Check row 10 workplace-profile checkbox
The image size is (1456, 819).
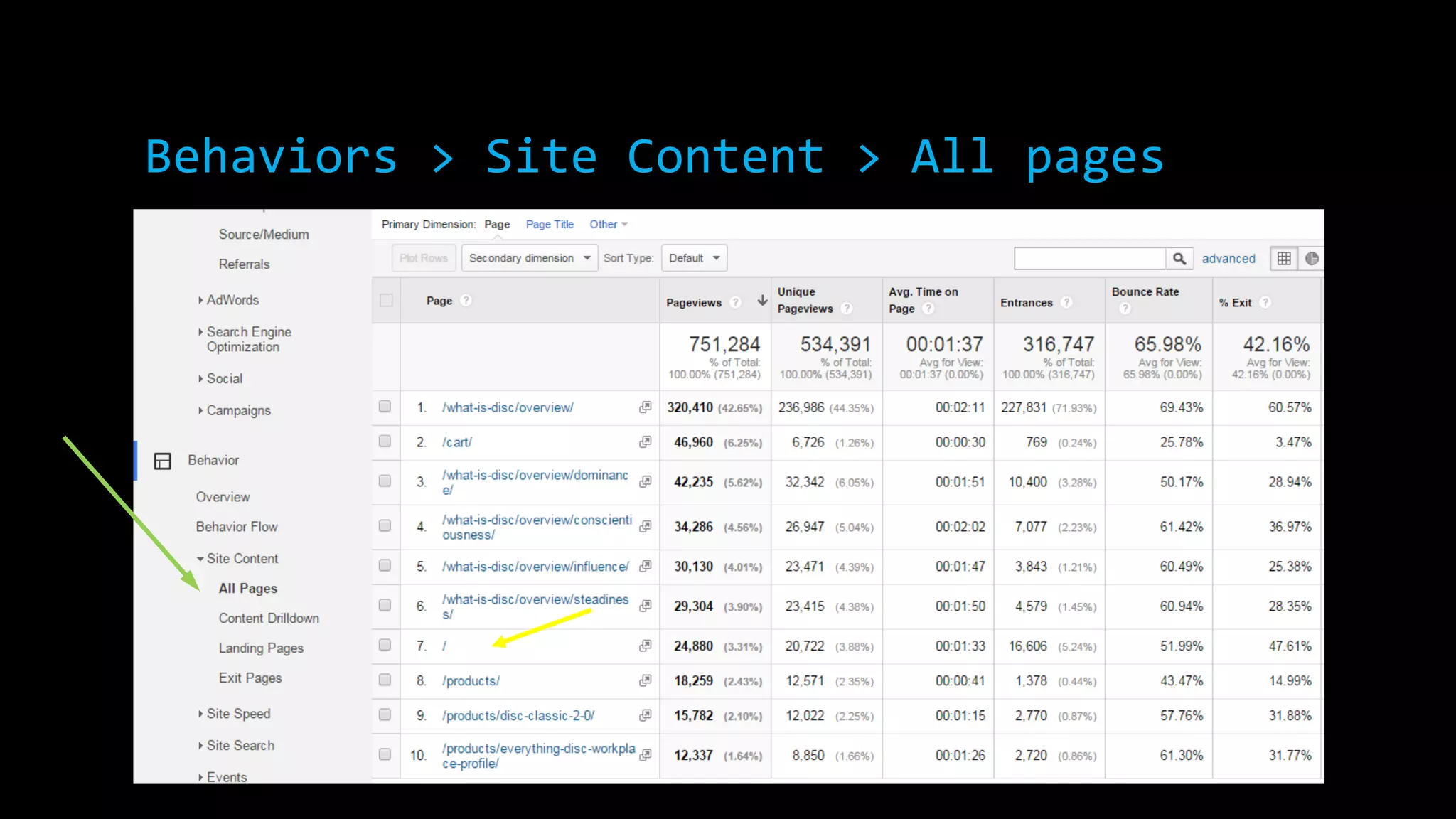[385, 755]
